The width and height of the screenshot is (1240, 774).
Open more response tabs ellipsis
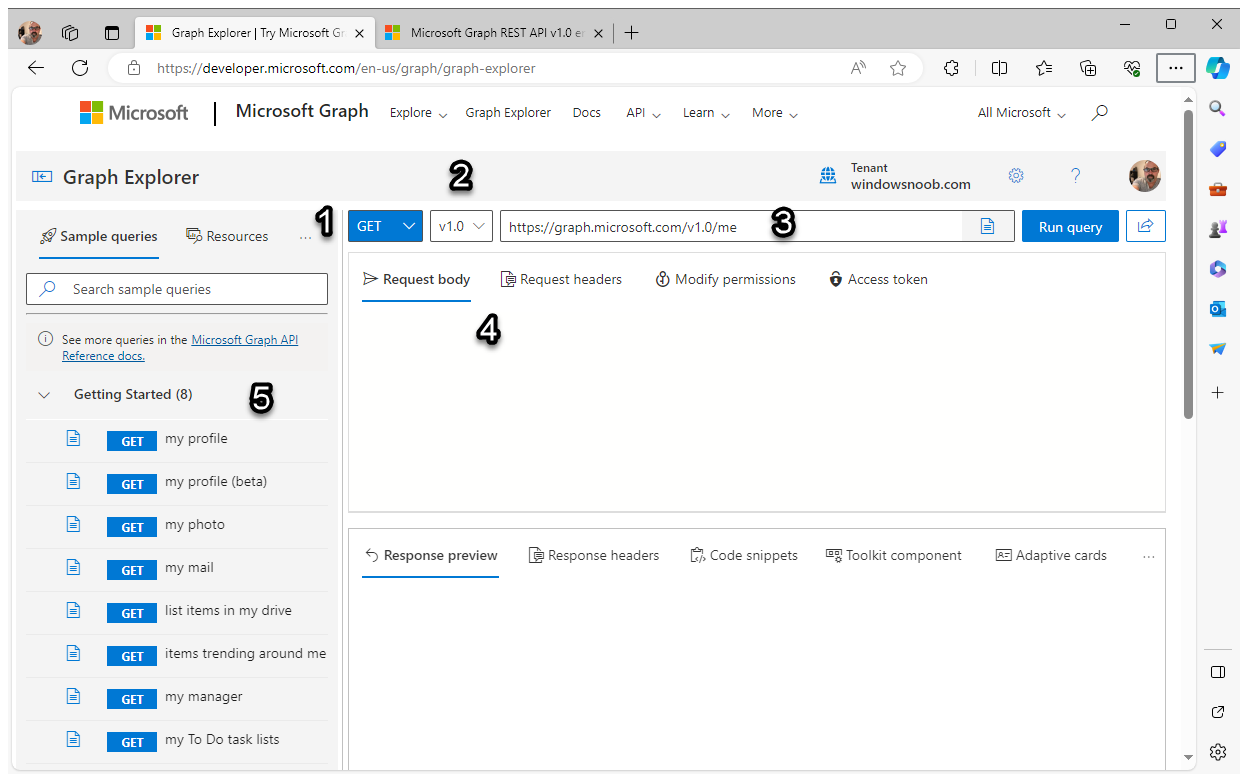(x=1148, y=556)
